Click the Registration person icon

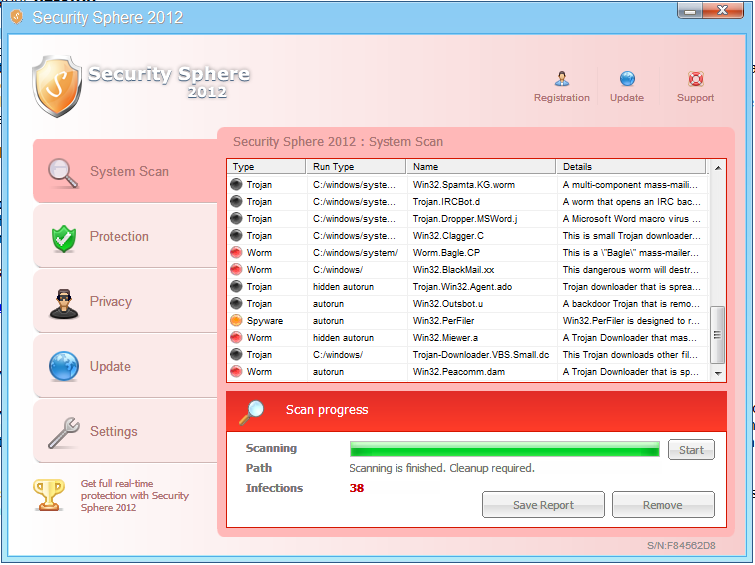coord(561,78)
